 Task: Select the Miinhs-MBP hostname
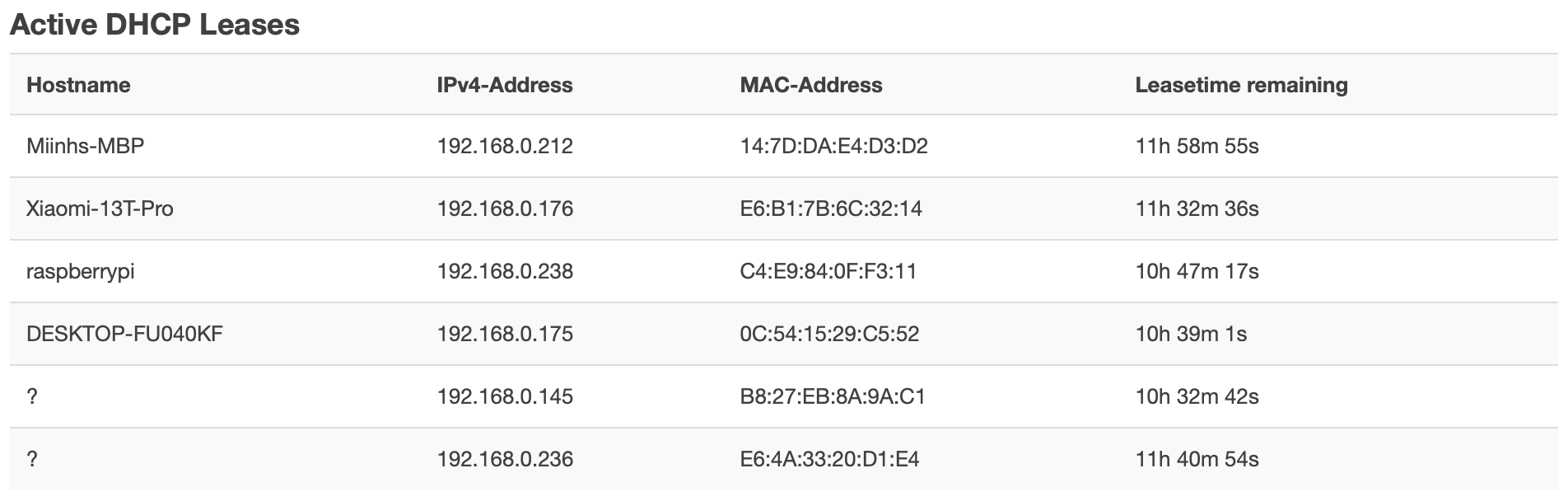[x=85, y=146]
